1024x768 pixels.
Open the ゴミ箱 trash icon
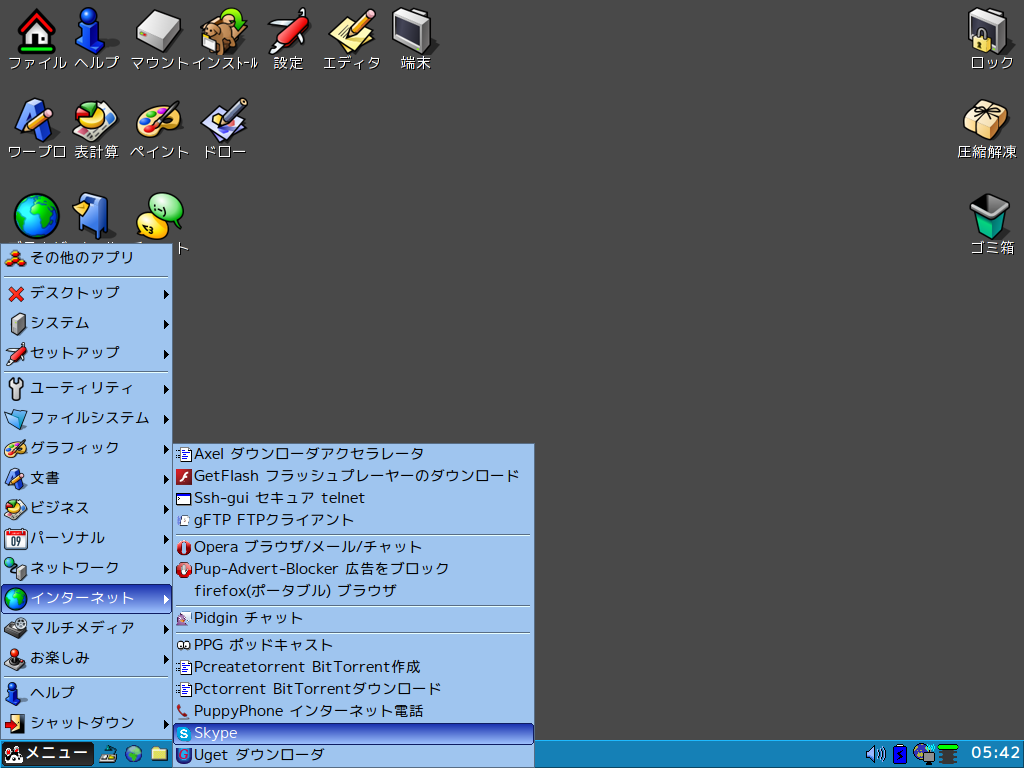pos(990,216)
